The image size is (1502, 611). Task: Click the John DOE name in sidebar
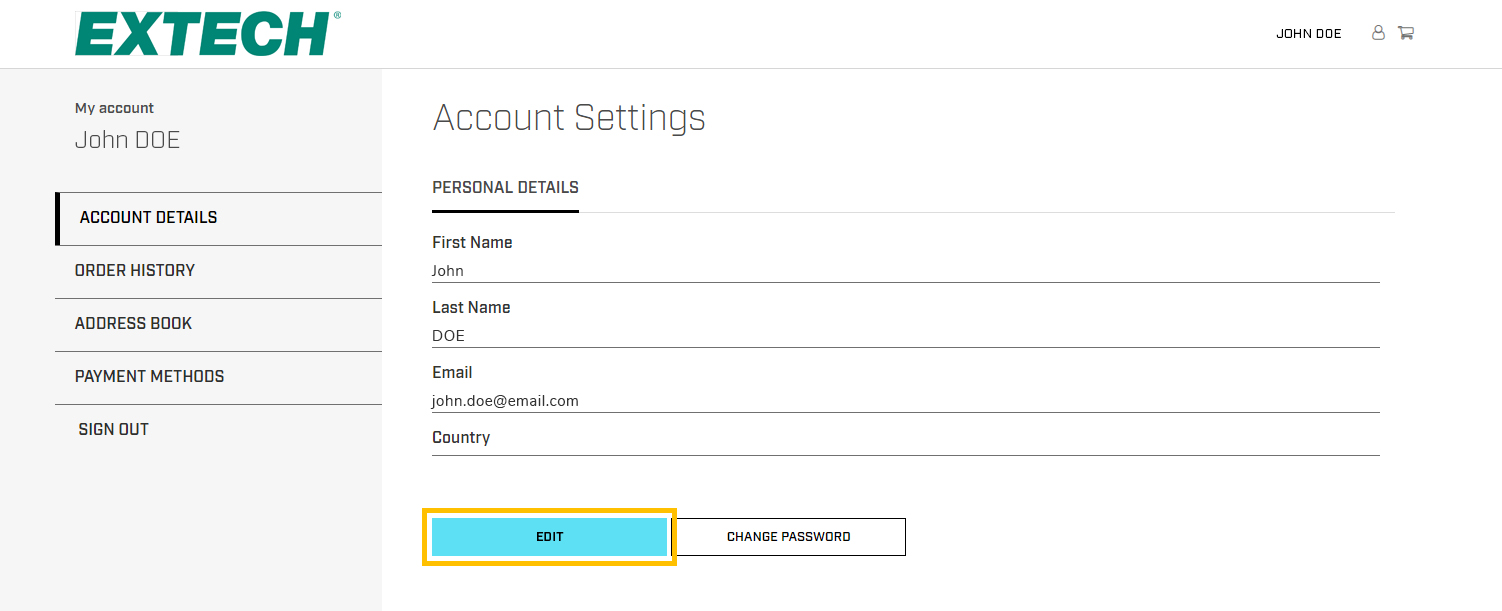(127, 140)
